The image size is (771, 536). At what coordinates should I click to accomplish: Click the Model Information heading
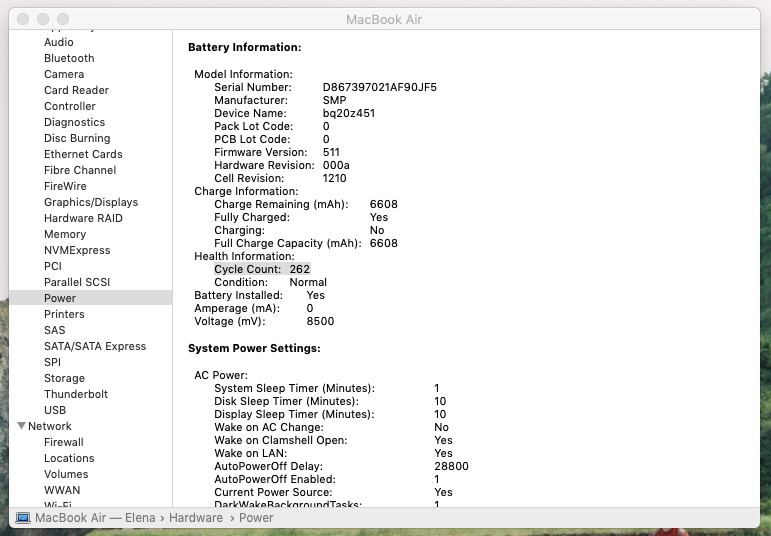tap(243, 74)
